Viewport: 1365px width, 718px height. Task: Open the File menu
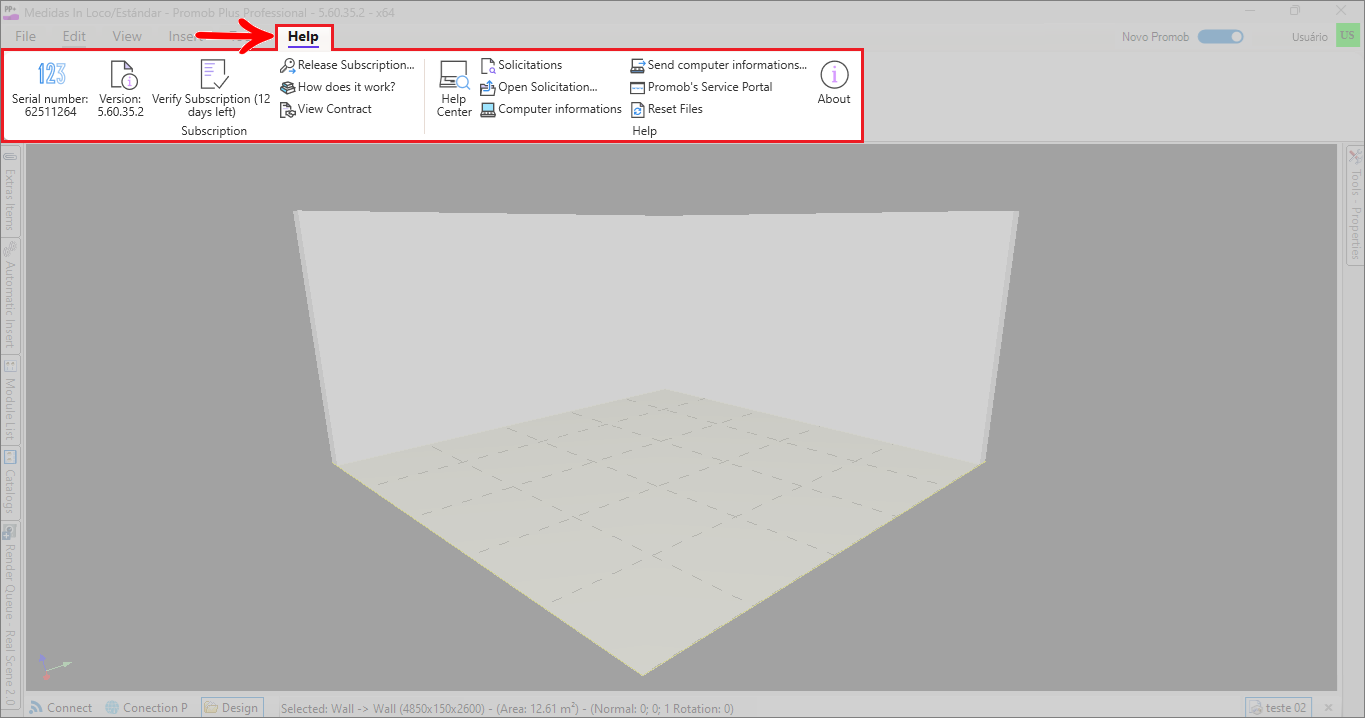coord(26,36)
